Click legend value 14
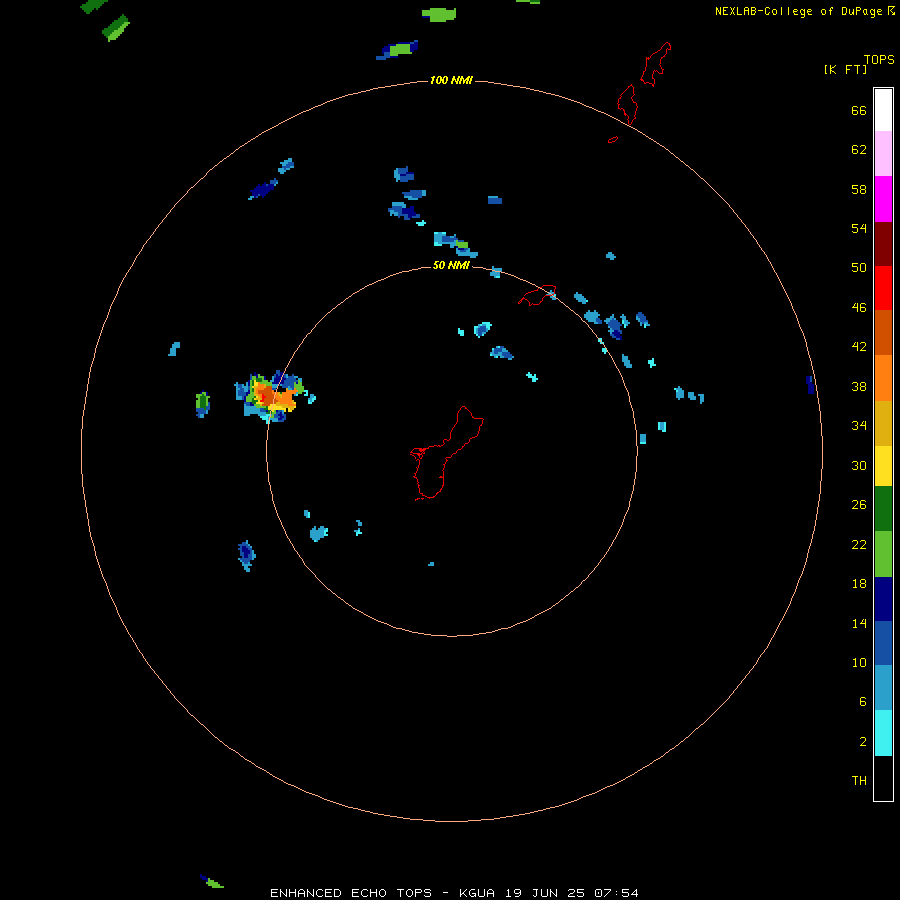900x900 pixels. tap(859, 623)
